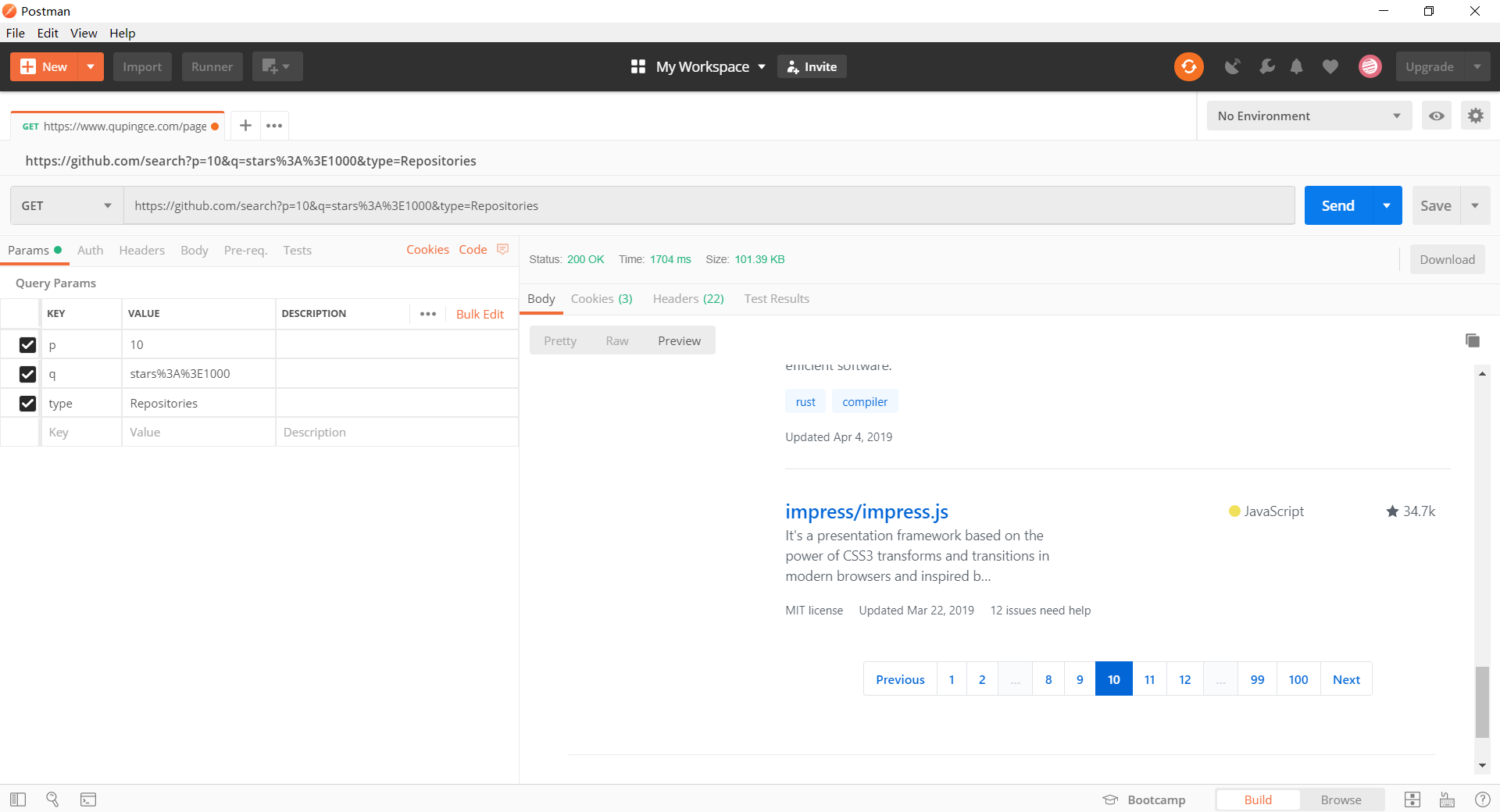Click the rust topic tag
Viewport: 1500px width, 812px height.
pyautogui.click(x=805, y=401)
